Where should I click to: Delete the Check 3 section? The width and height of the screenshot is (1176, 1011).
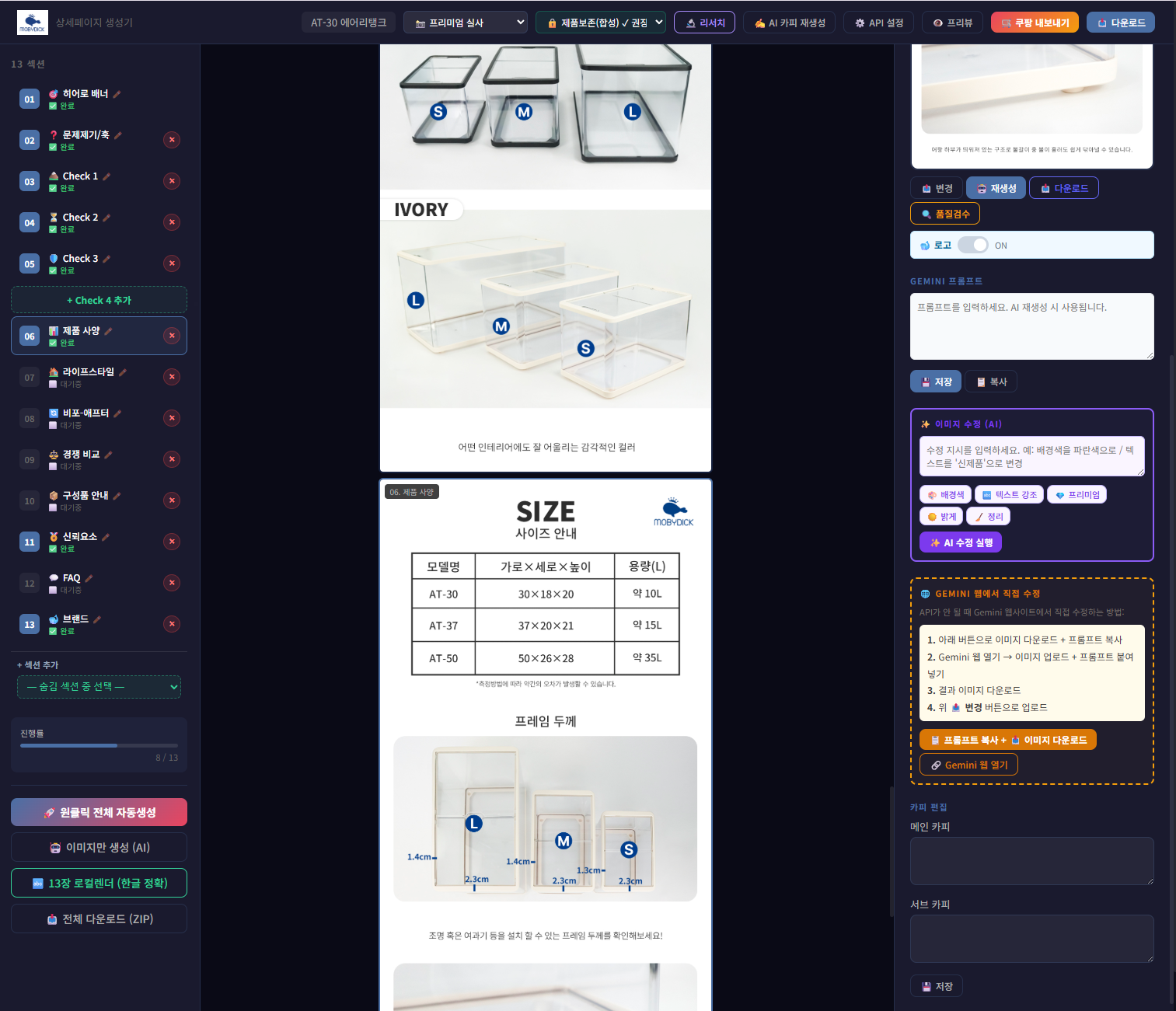click(x=172, y=263)
